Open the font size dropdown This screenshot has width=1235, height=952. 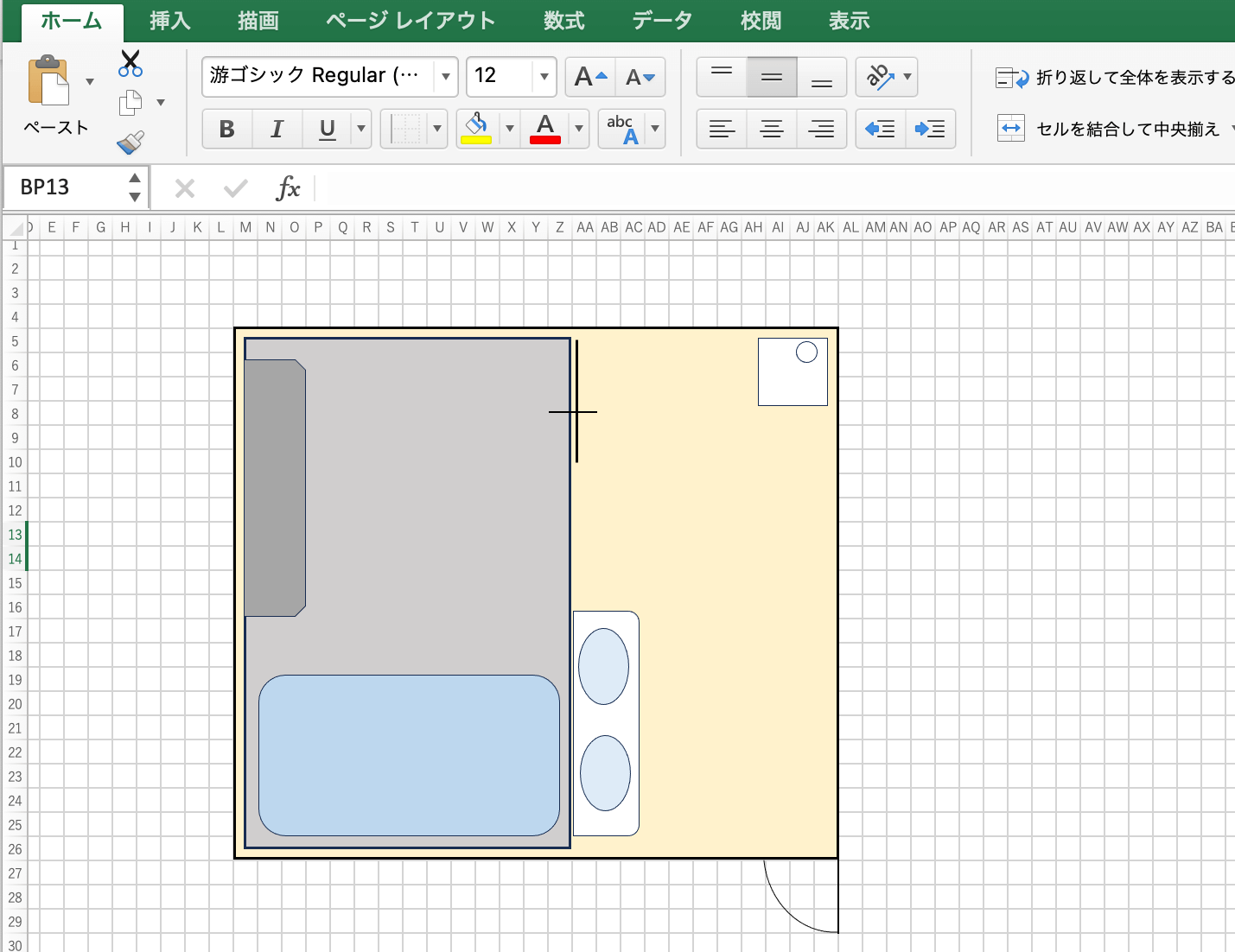coord(544,77)
